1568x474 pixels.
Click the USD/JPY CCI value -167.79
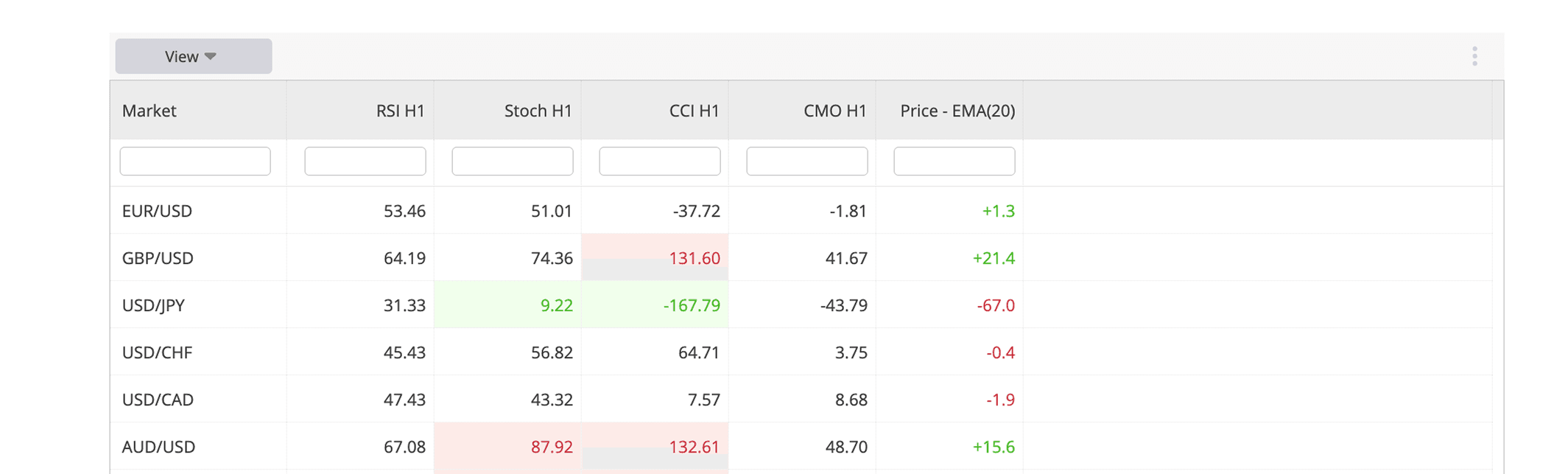tap(692, 305)
